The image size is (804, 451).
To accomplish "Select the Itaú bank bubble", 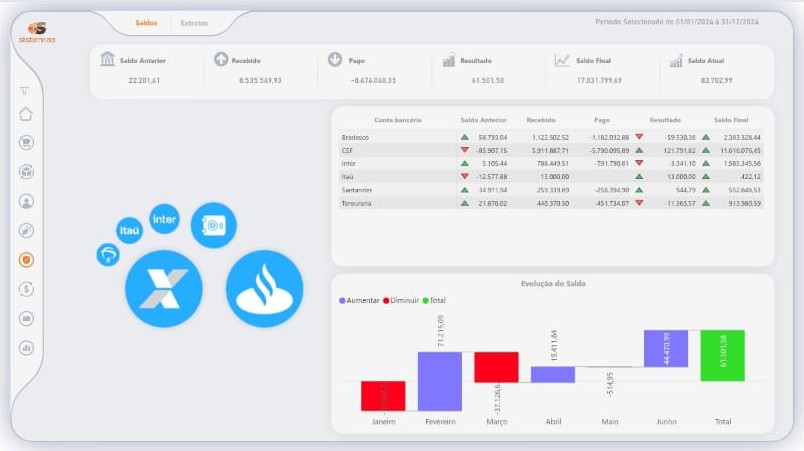I will (x=129, y=231).
